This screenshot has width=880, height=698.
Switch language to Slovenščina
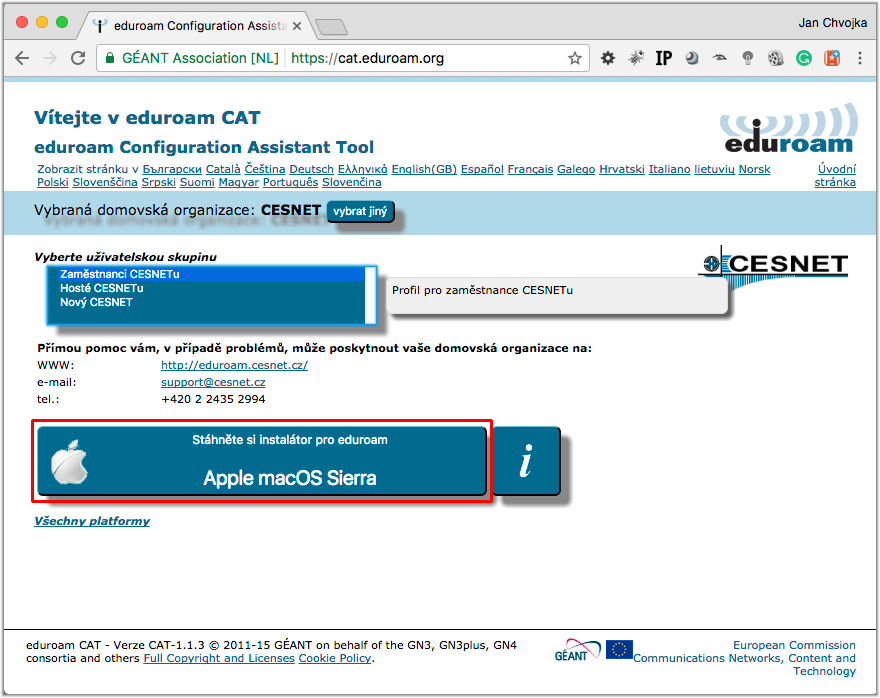pos(105,182)
